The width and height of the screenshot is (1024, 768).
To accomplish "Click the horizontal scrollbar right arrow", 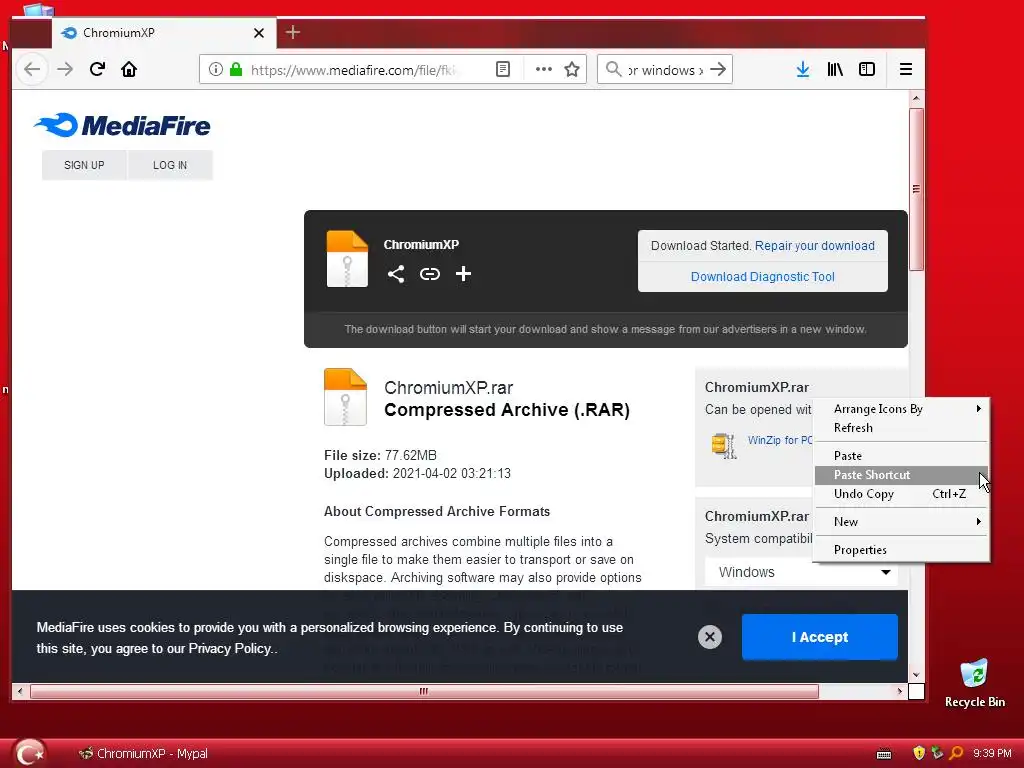I will pyautogui.click(x=900, y=691).
